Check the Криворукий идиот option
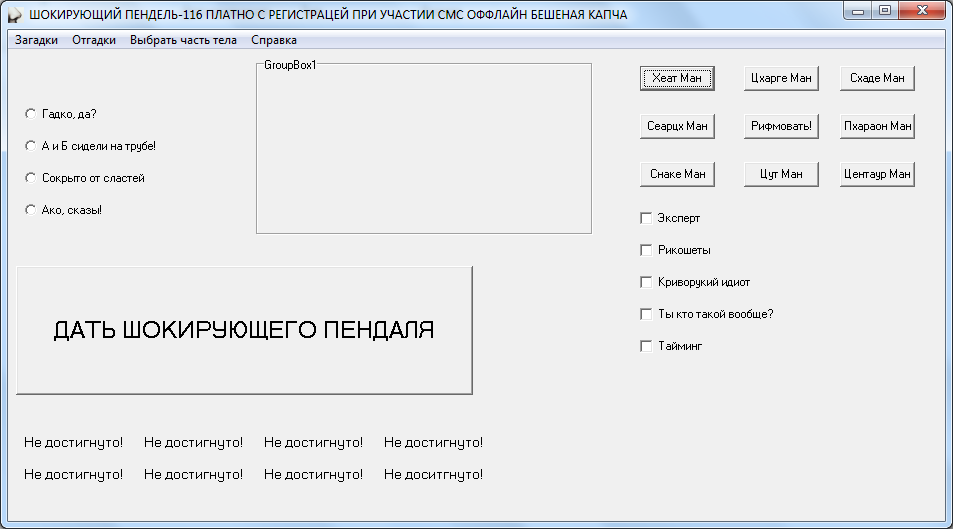Image resolution: width=953 pixels, height=529 pixels. coord(646,282)
